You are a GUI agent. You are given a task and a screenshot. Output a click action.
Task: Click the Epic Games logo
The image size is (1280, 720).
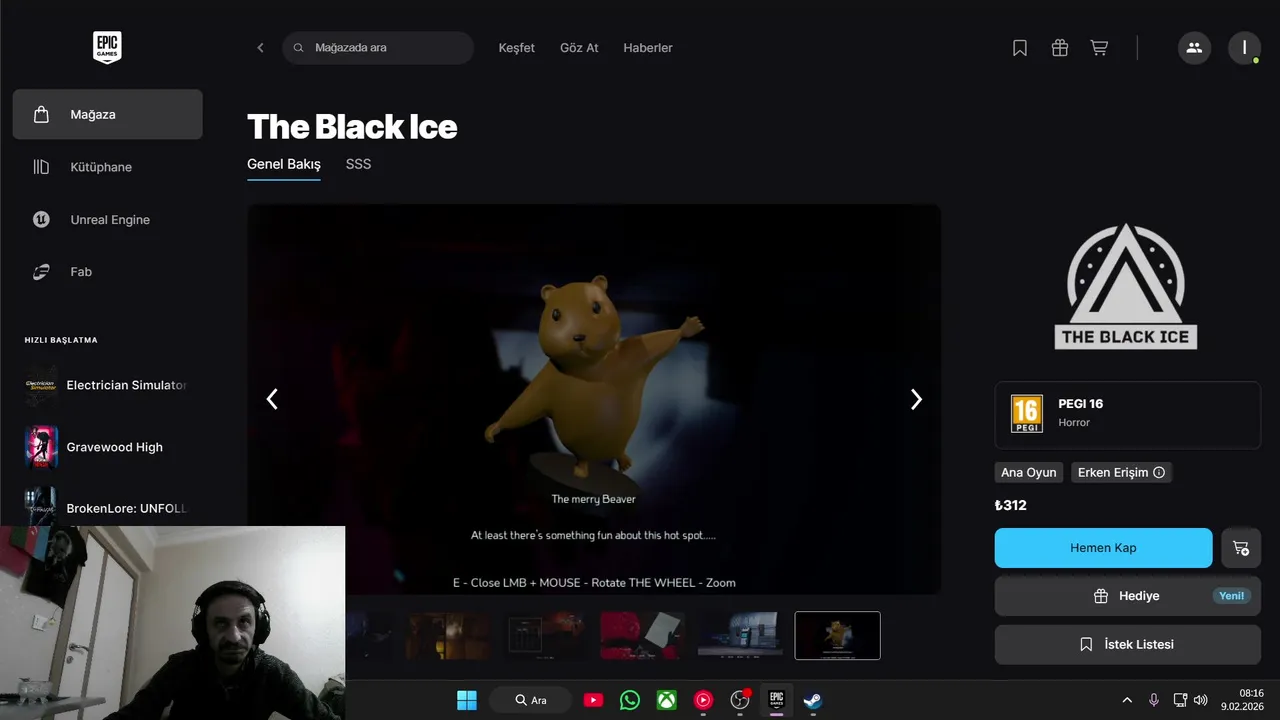pos(107,47)
